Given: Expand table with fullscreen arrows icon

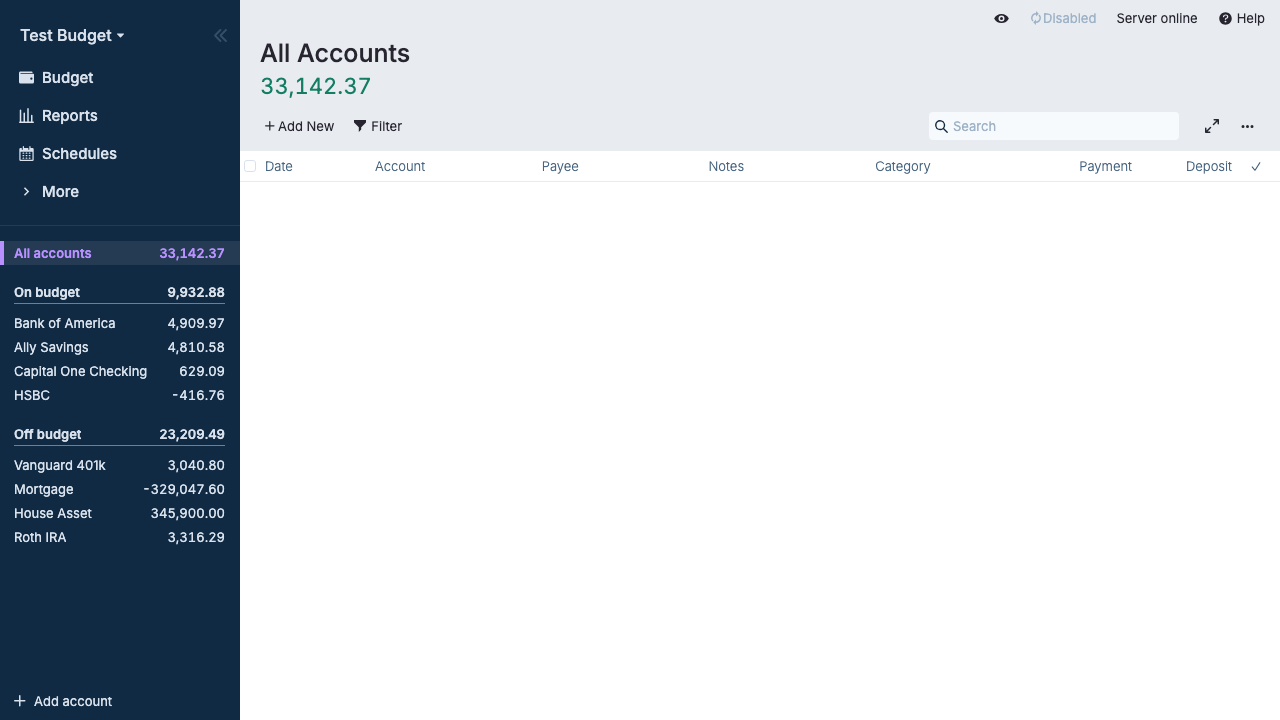Looking at the screenshot, I should point(1212,126).
